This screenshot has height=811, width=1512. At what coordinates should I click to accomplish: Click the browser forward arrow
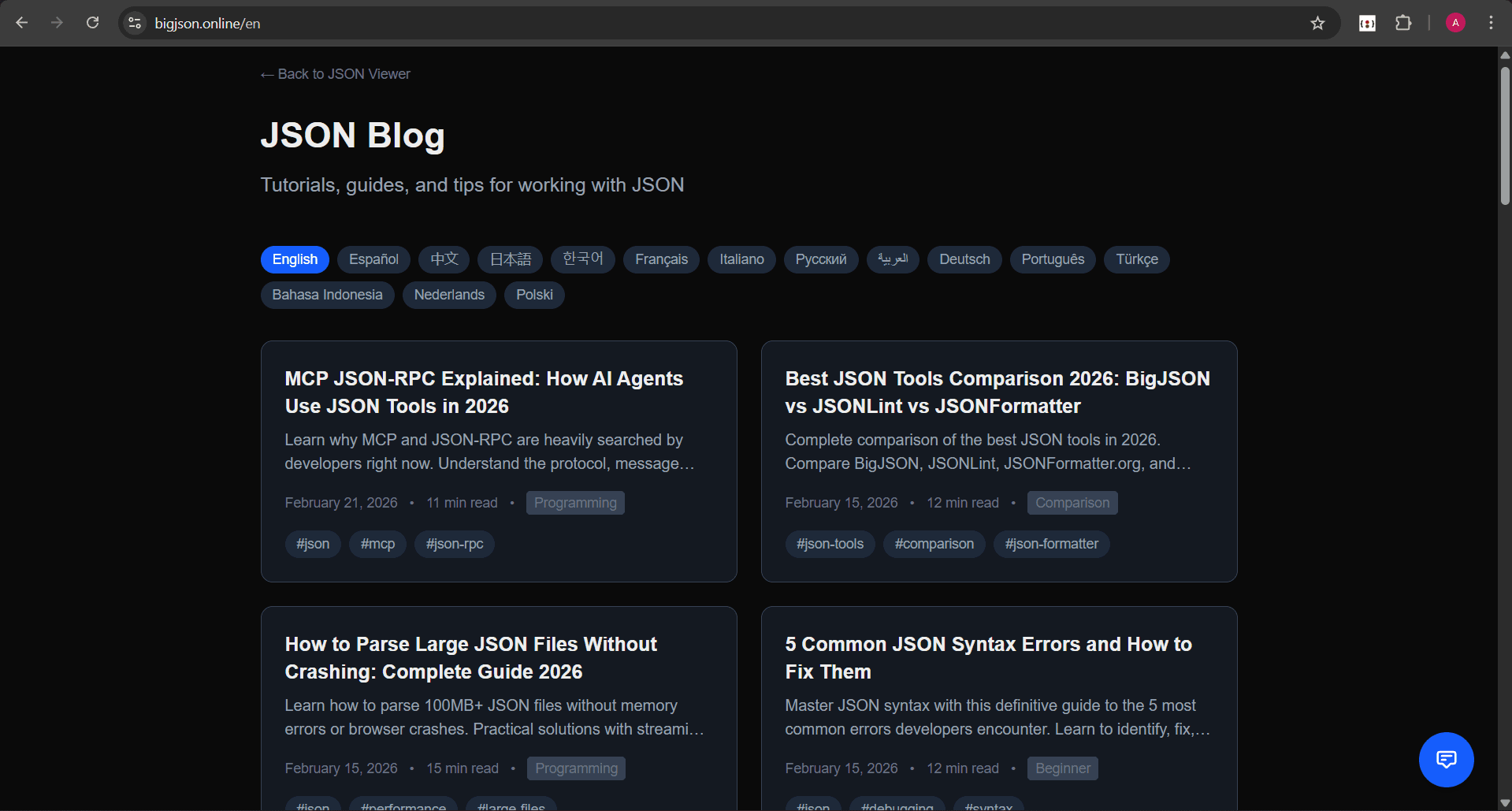[57, 23]
